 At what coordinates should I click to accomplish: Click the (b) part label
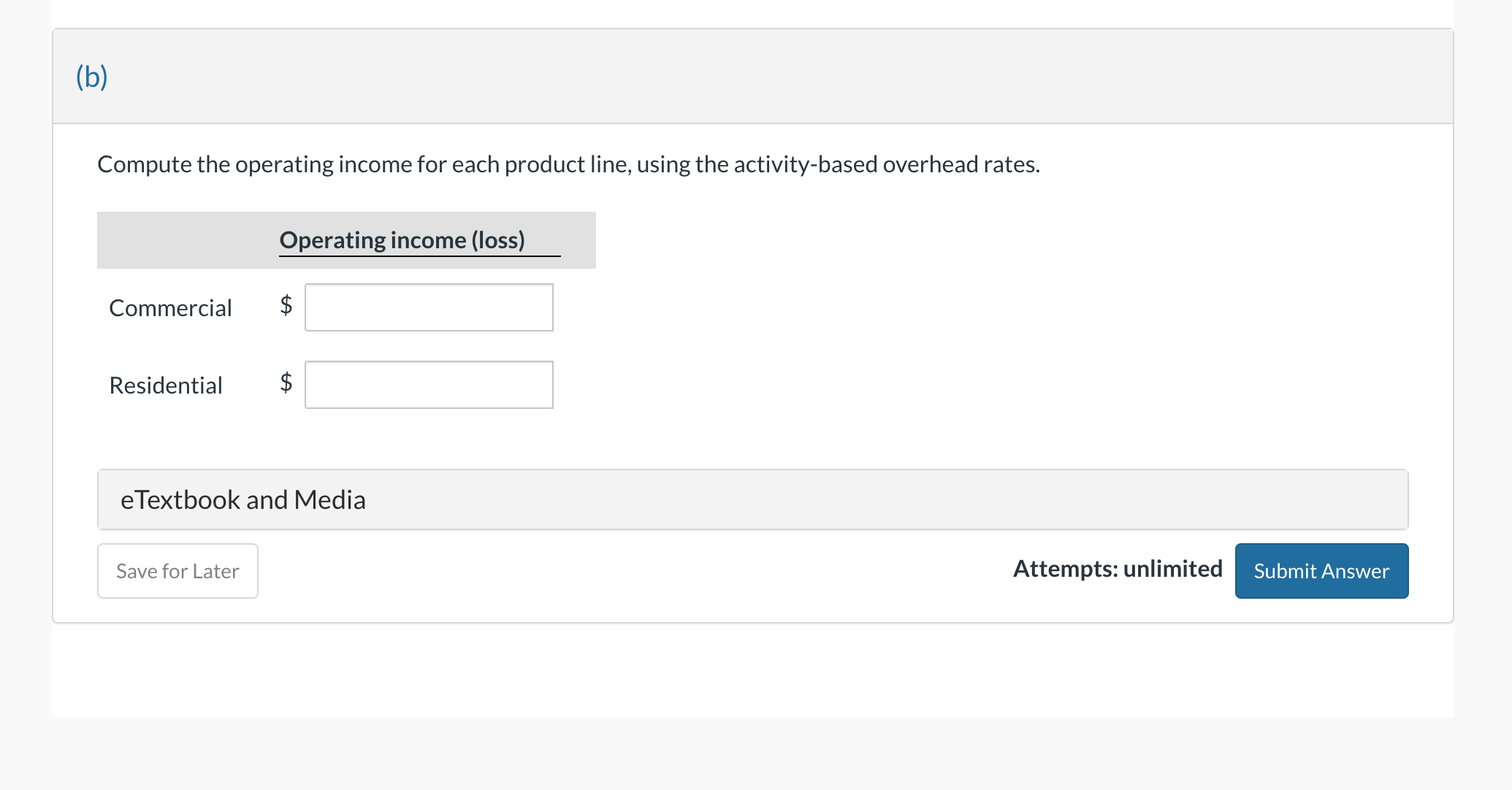92,77
